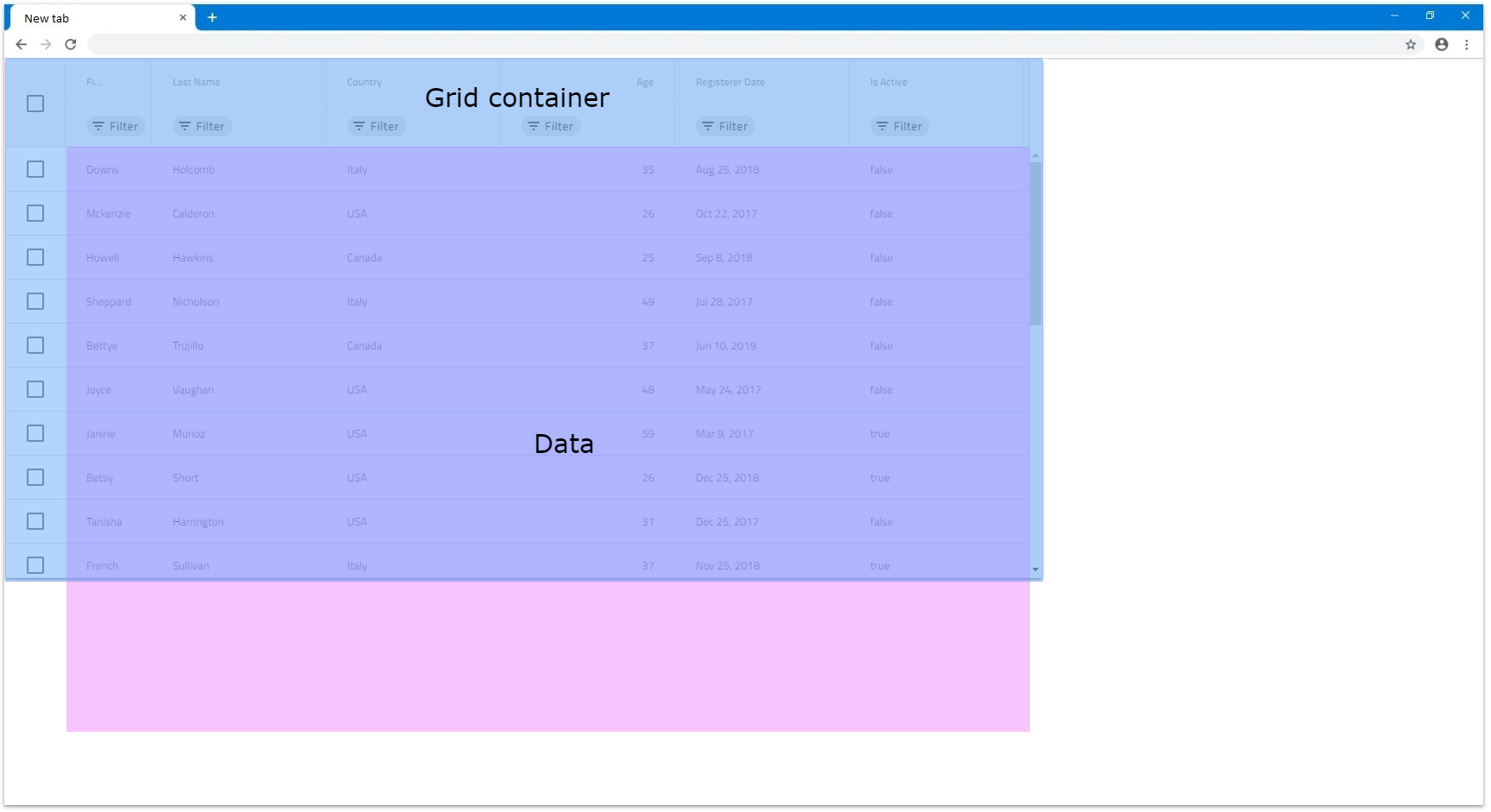The width and height of the screenshot is (1491, 812).
Task: Click the browser reload icon
Action: point(71,44)
